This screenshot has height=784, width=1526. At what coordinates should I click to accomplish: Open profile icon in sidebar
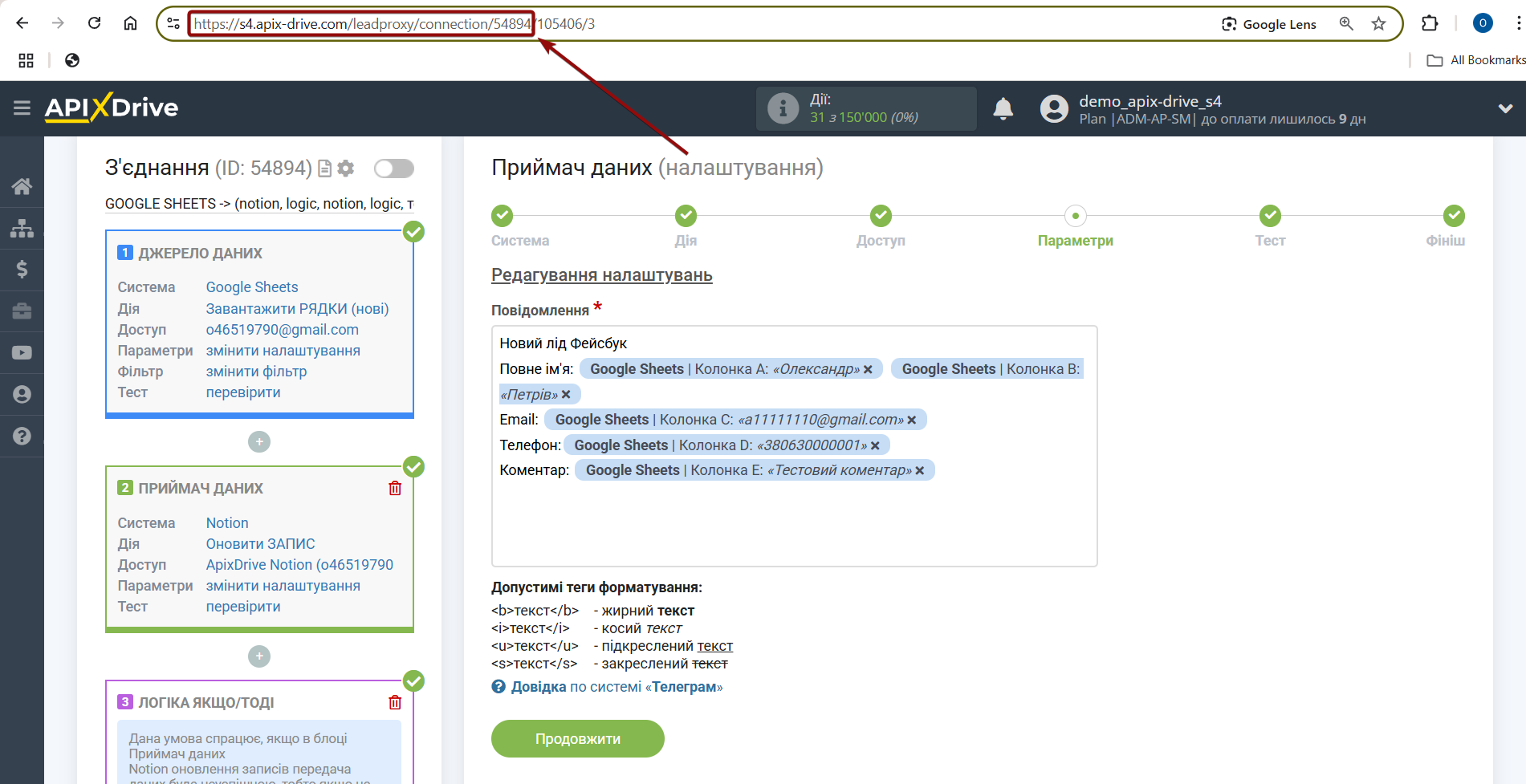[x=22, y=394]
